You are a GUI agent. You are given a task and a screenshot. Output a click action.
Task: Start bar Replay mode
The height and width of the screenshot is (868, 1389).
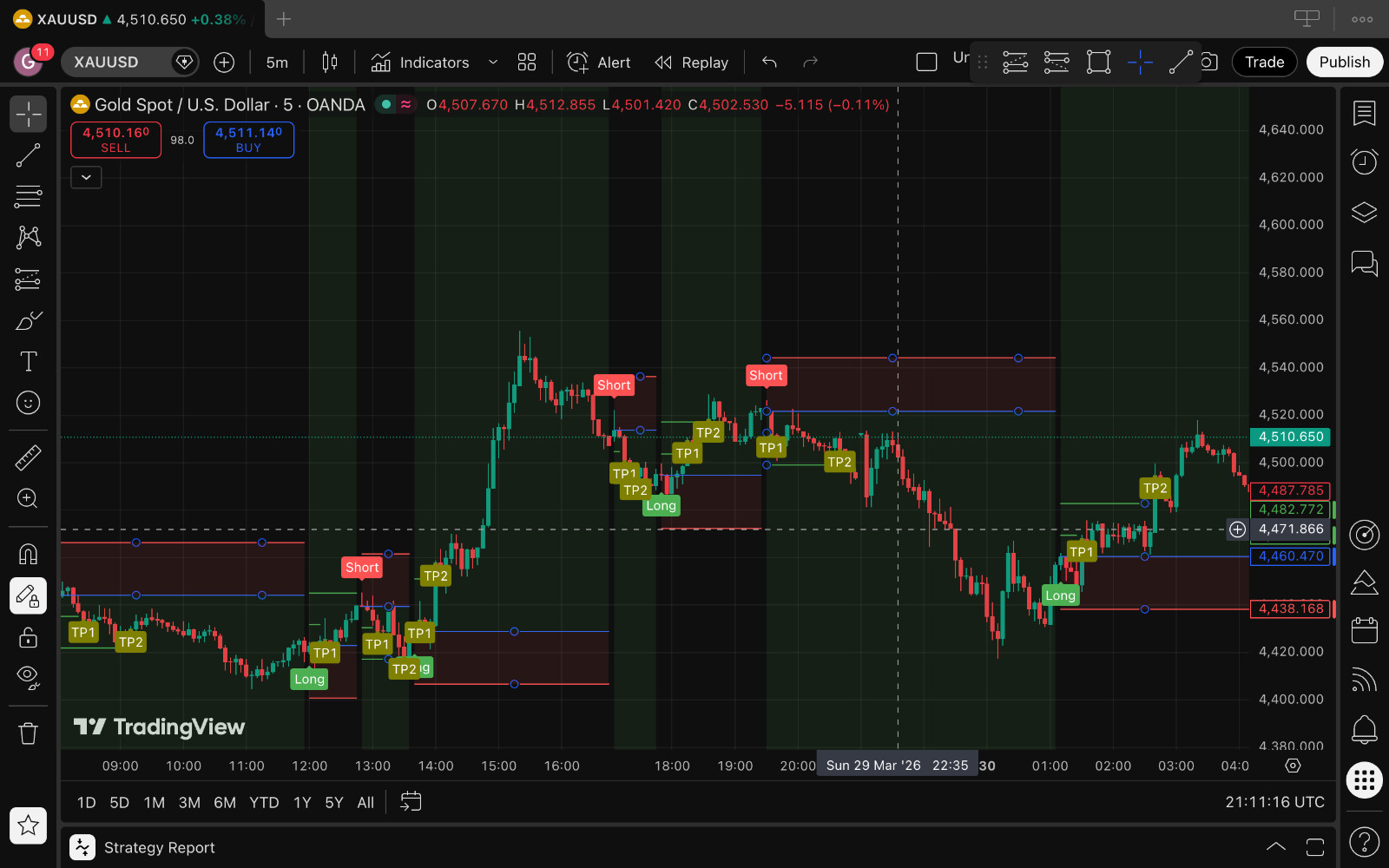click(x=692, y=62)
